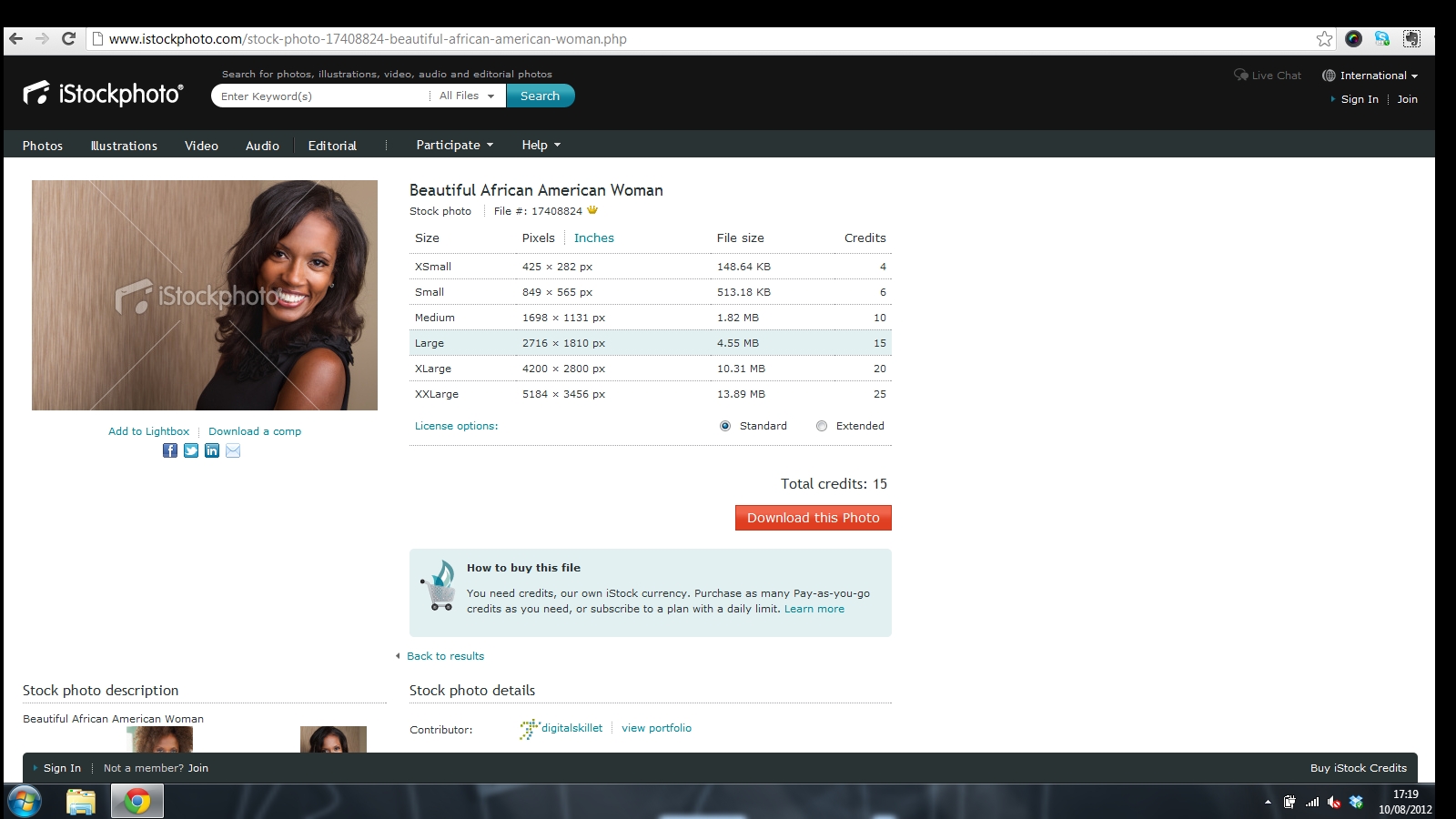Open the Editorial section

[332, 146]
